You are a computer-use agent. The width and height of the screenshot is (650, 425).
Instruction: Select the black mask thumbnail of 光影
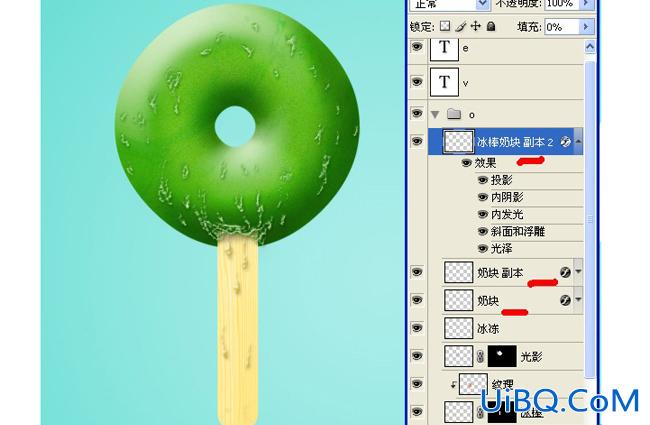[x=502, y=356]
